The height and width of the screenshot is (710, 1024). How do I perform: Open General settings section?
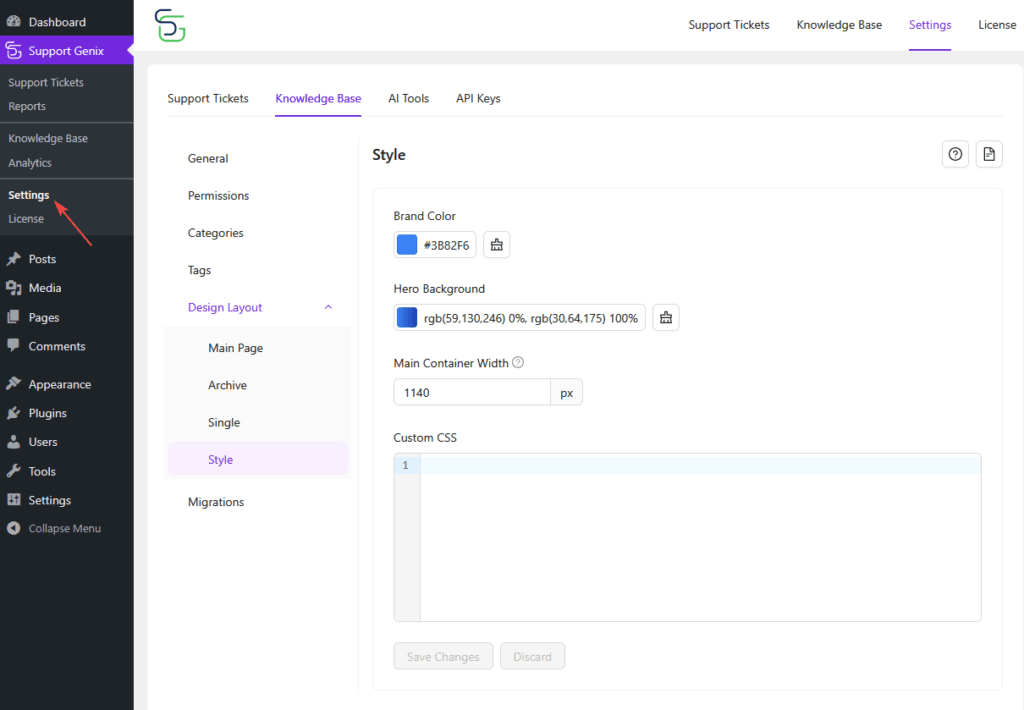pyautogui.click(x=208, y=159)
